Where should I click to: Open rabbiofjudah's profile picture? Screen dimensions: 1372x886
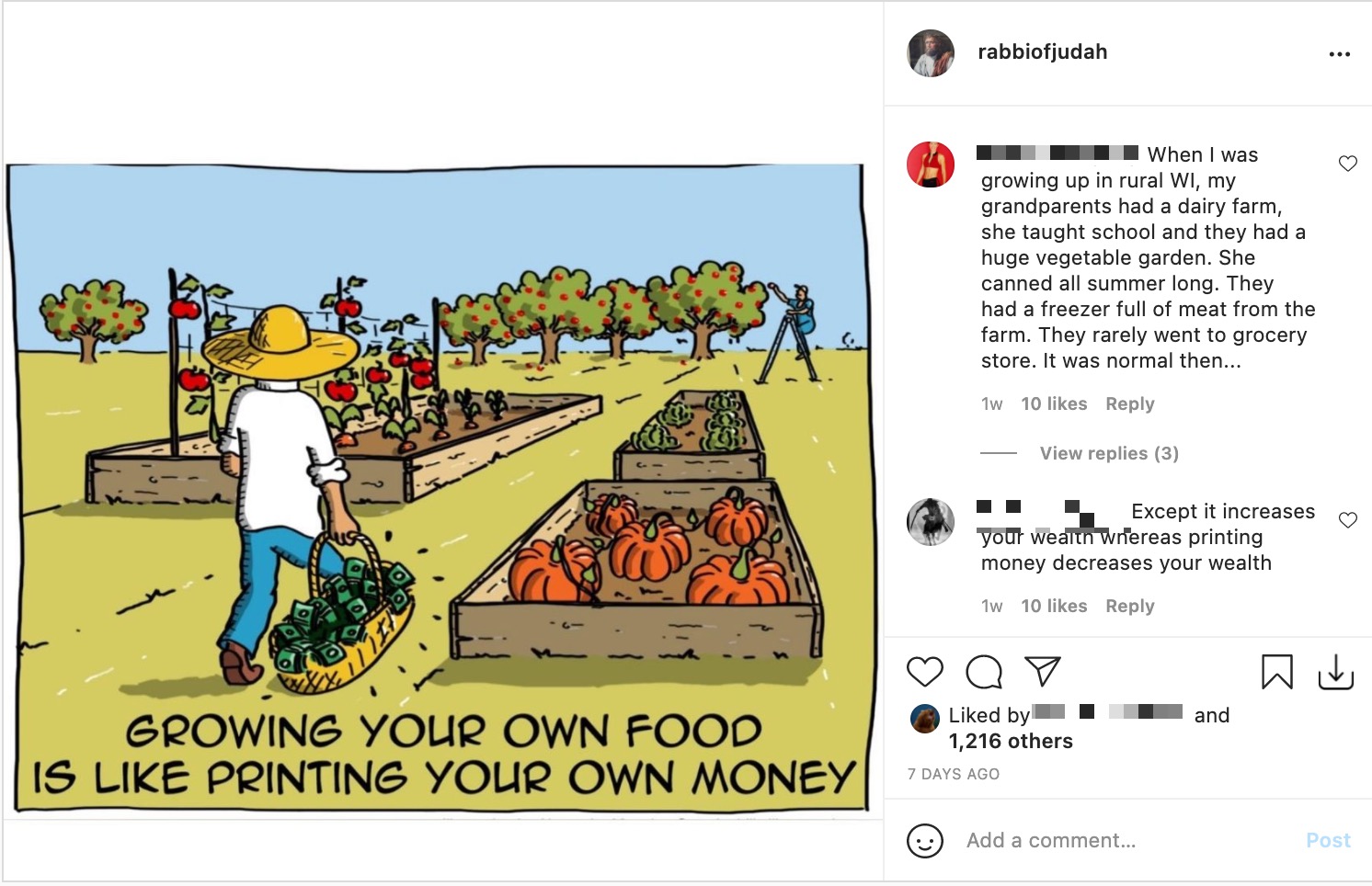point(931,52)
